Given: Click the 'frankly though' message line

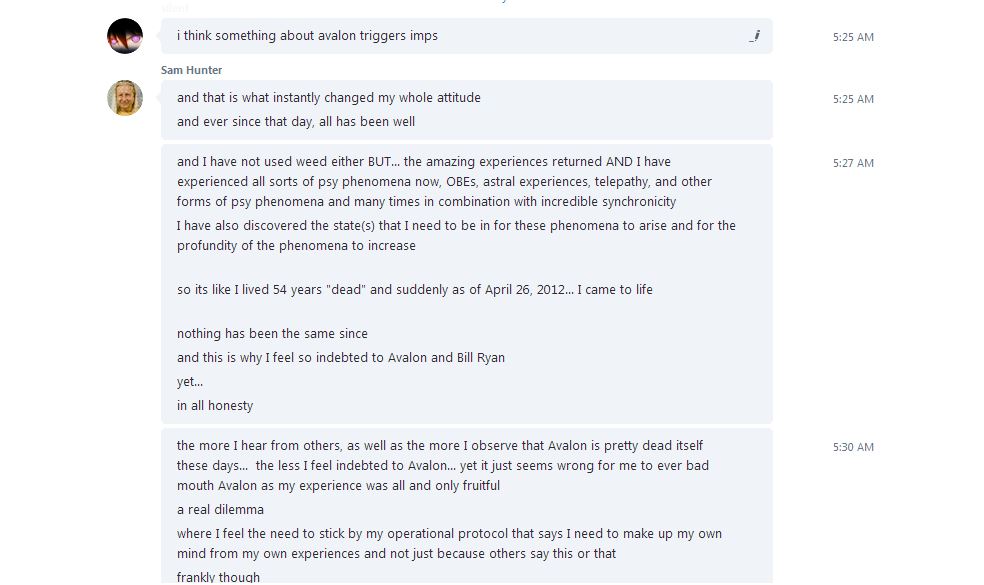Looking at the screenshot, I should [x=218, y=577].
